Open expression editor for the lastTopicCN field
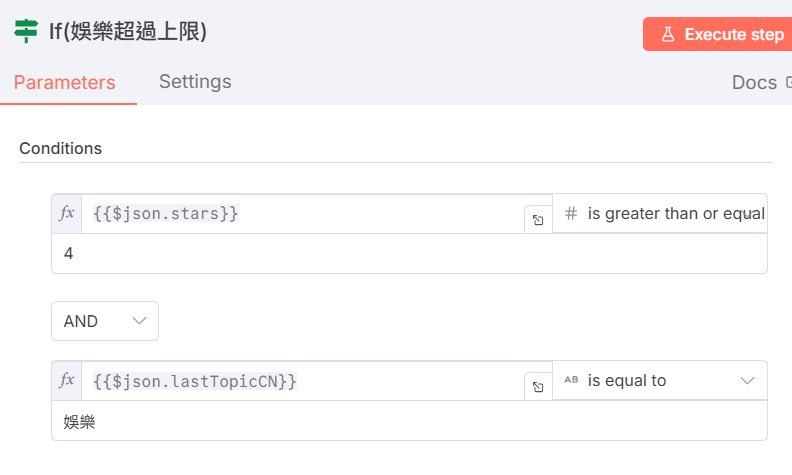This screenshot has height=475, width=792. pos(538,387)
